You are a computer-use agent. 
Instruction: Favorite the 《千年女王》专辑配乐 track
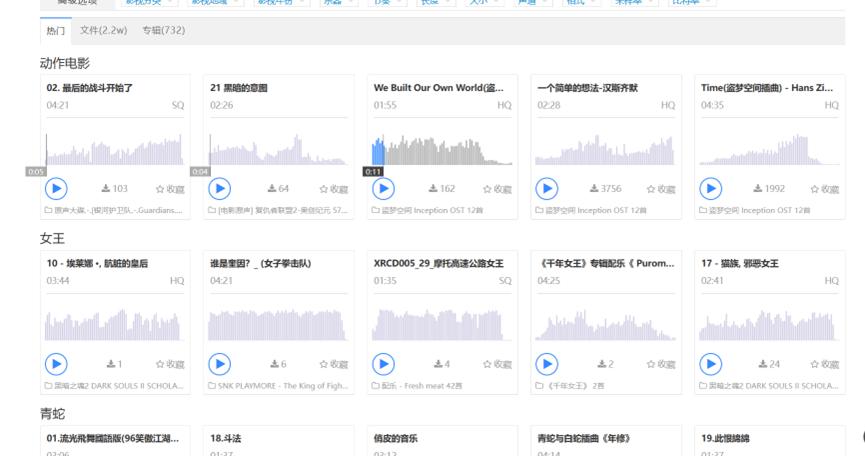[661, 364]
